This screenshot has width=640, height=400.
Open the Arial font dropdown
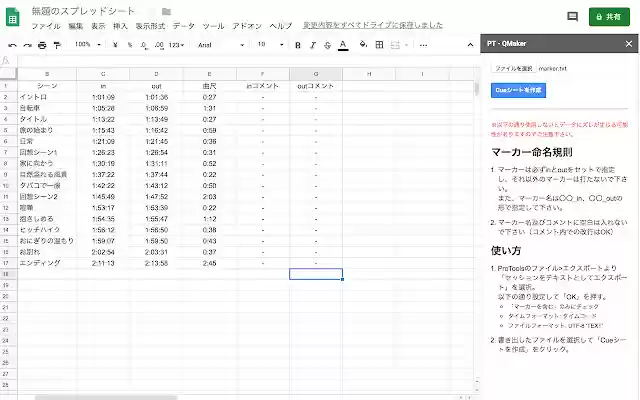[221, 45]
